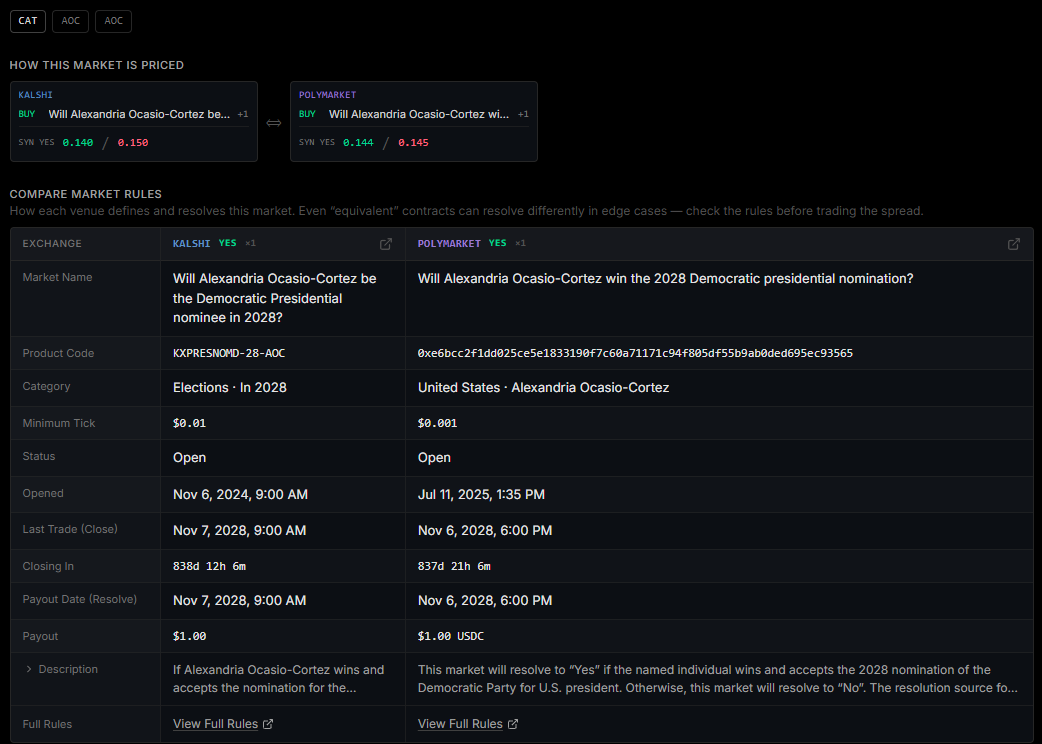Click Polymarket +1 legs badge in card
Screen dimensions: 1042x744
pos(524,114)
